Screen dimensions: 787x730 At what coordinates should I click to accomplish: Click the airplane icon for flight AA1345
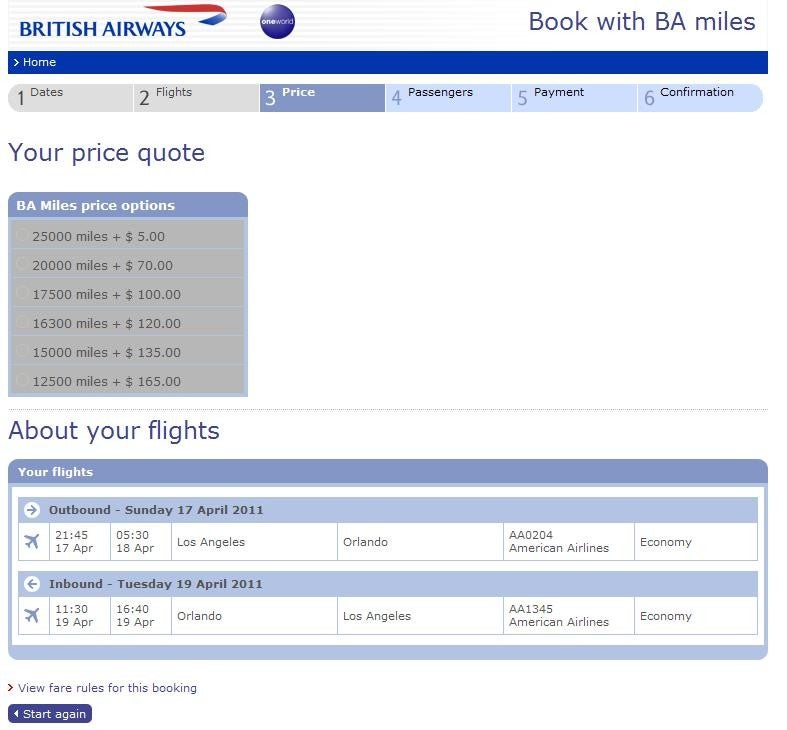coord(32,616)
